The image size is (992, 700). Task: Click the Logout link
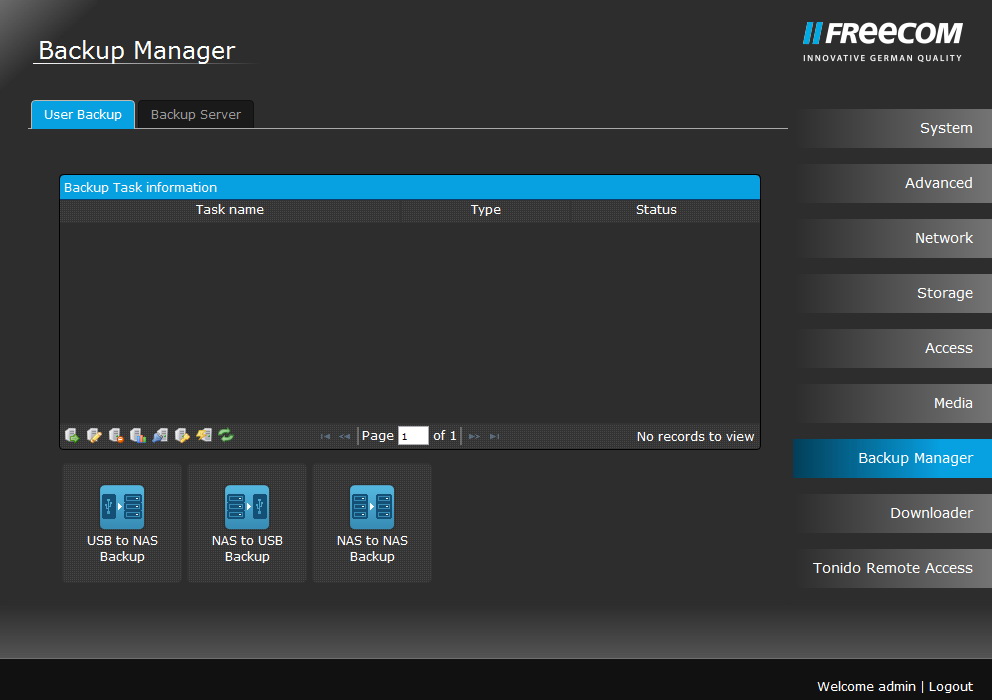coord(950,686)
